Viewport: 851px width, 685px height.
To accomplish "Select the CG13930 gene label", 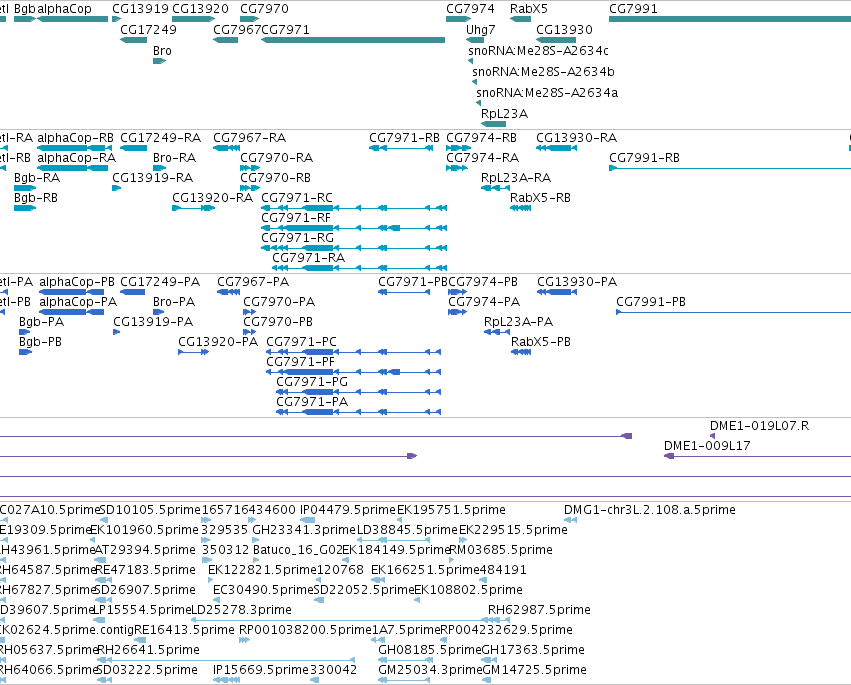I will pos(564,30).
